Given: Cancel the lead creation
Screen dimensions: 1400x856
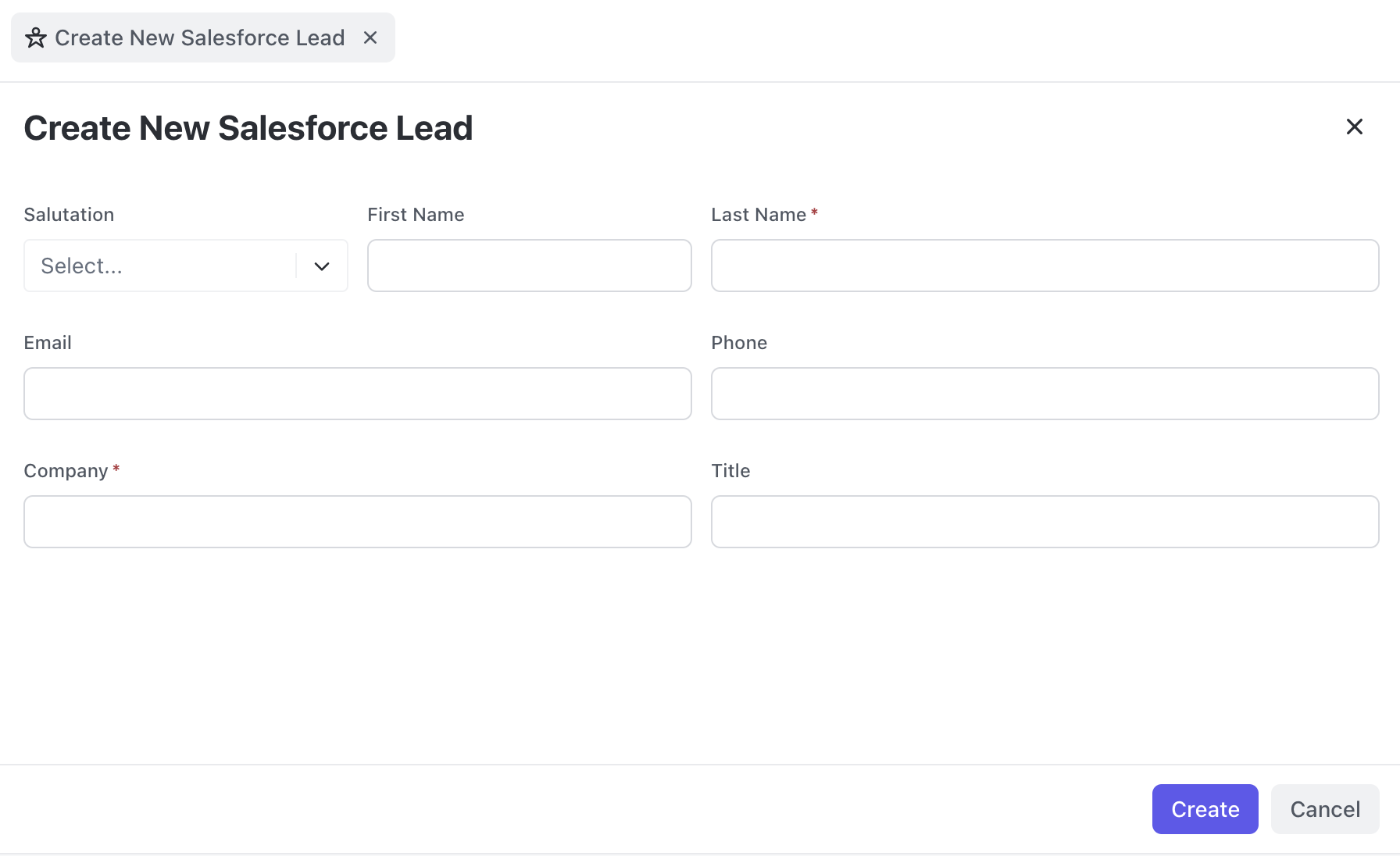Looking at the screenshot, I should tap(1324, 809).
